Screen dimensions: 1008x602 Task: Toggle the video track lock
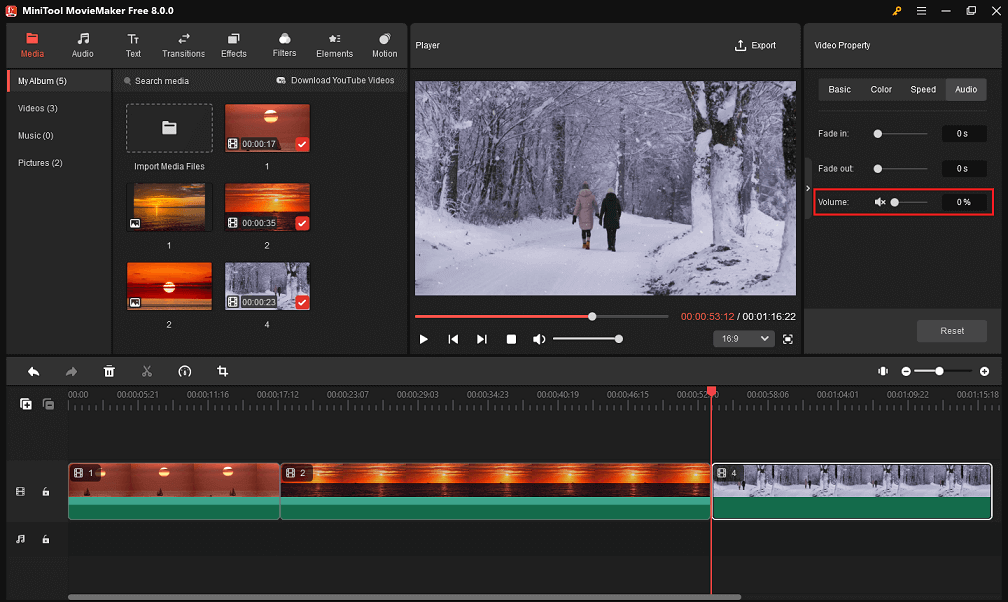46,492
